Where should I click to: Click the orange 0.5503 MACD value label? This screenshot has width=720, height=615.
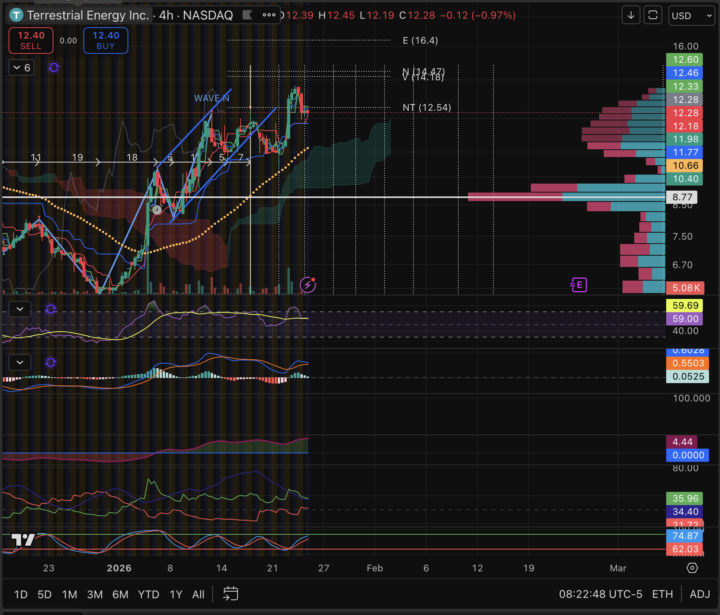pos(688,363)
